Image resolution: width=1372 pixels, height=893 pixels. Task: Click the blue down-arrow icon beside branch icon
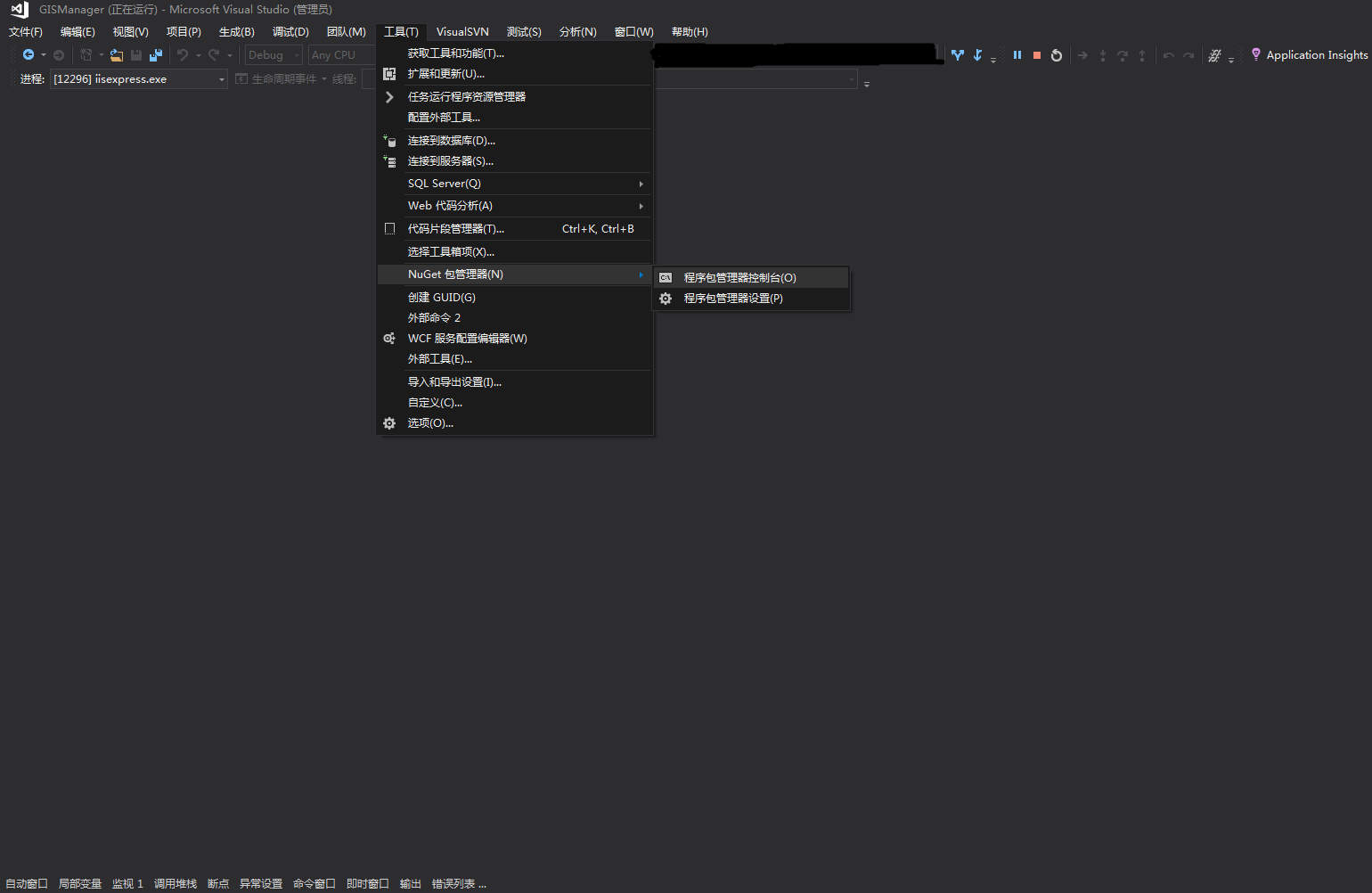[977, 55]
